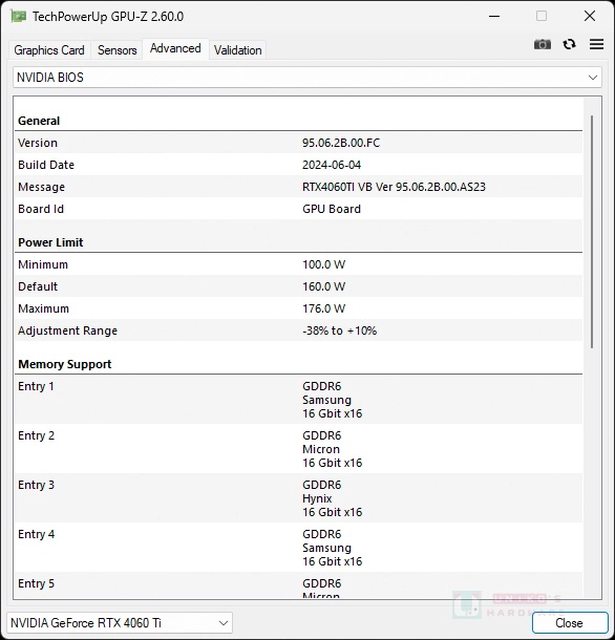Open the hamburger menu icon
615x640 pixels.
pos(595,44)
